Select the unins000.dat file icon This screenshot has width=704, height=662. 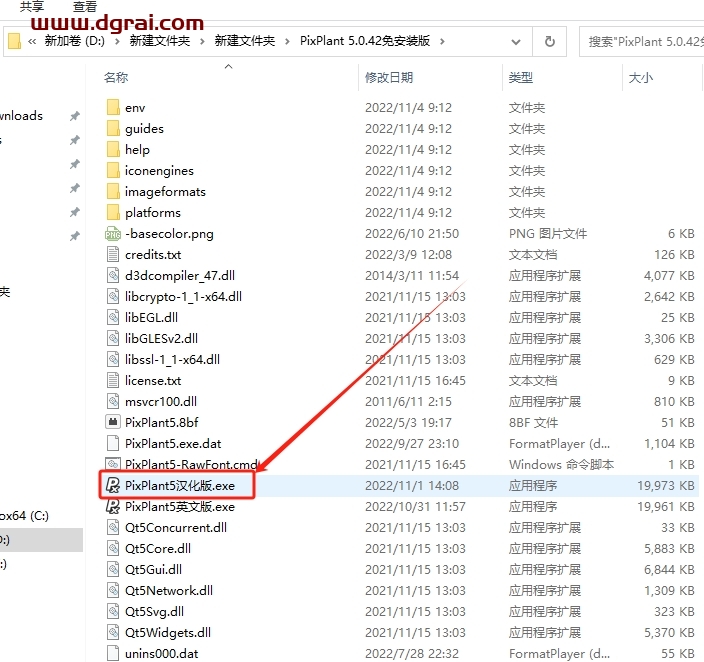coord(113,653)
